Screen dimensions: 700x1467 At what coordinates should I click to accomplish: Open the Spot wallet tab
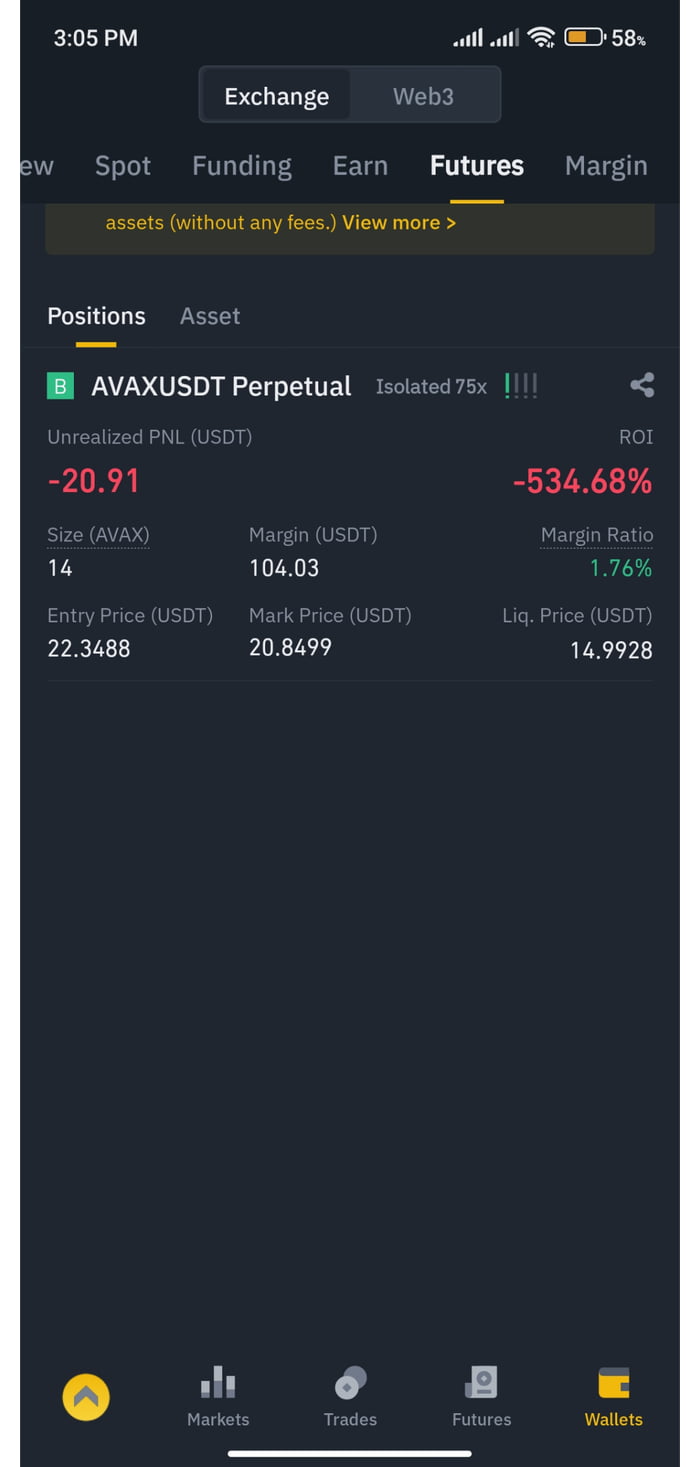click(123, 166)
